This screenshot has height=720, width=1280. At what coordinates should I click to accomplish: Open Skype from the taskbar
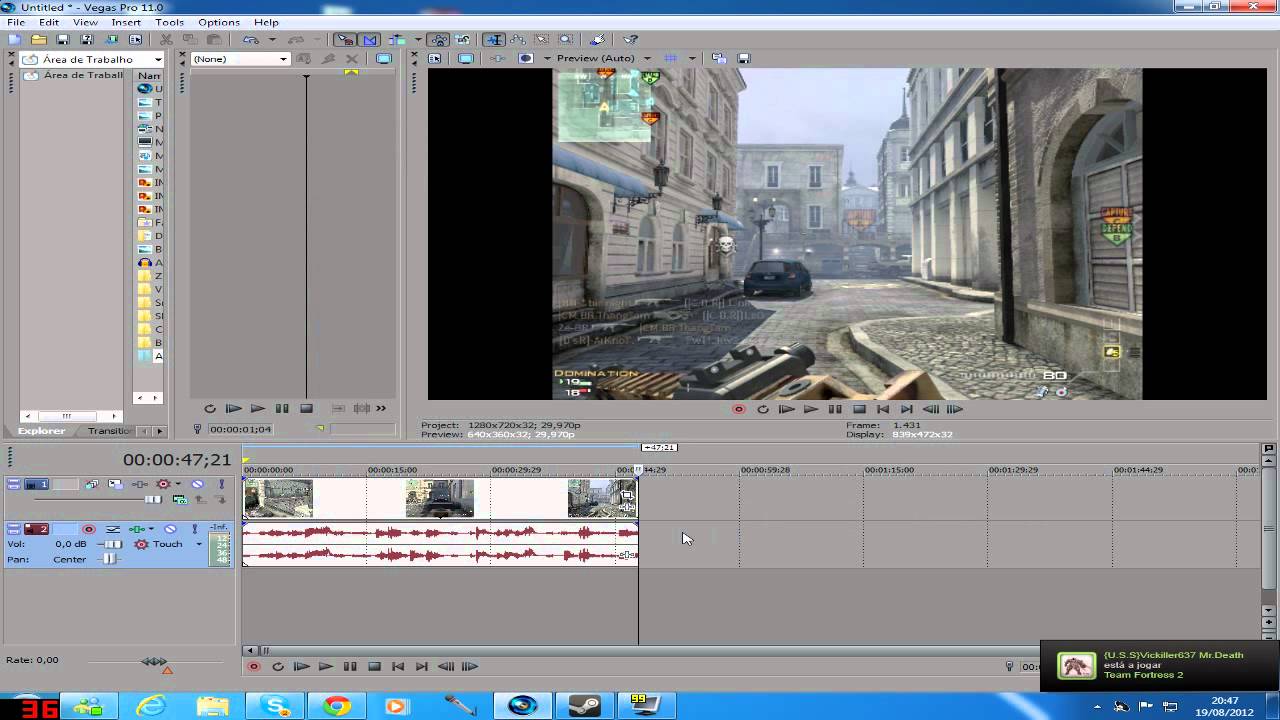[x=276, y=706]
